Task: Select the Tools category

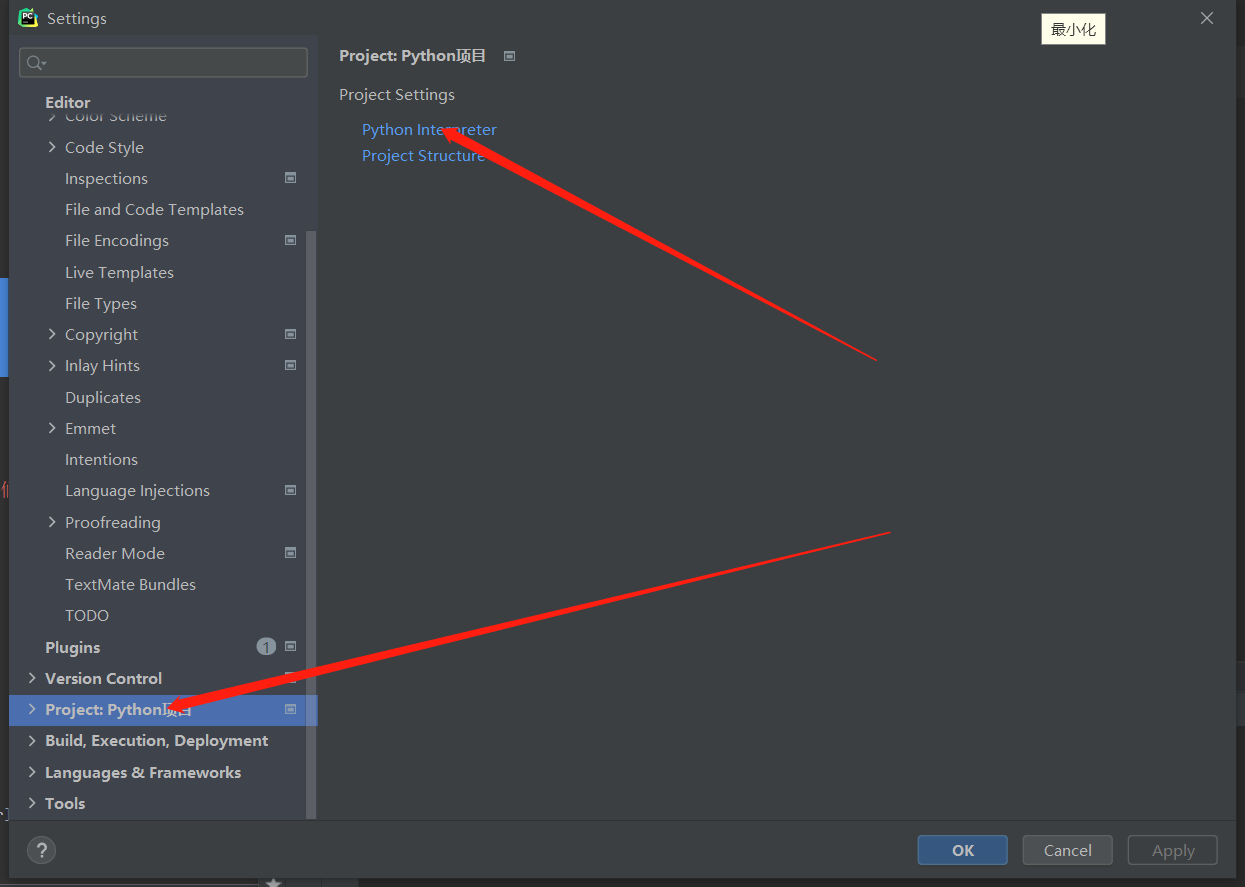Action: tap(65, 803)
